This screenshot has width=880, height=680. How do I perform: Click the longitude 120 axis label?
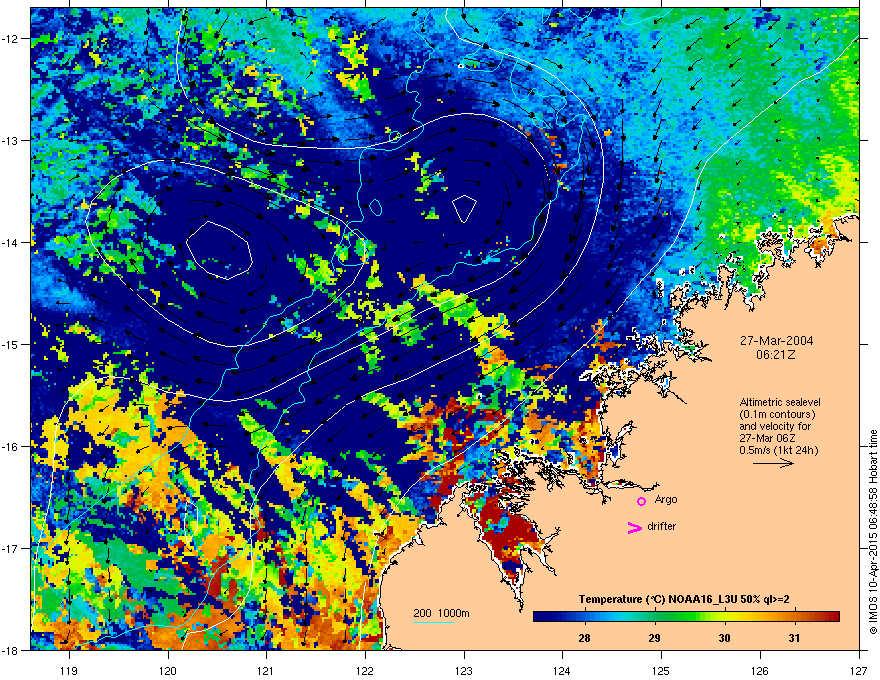[168, 670]
